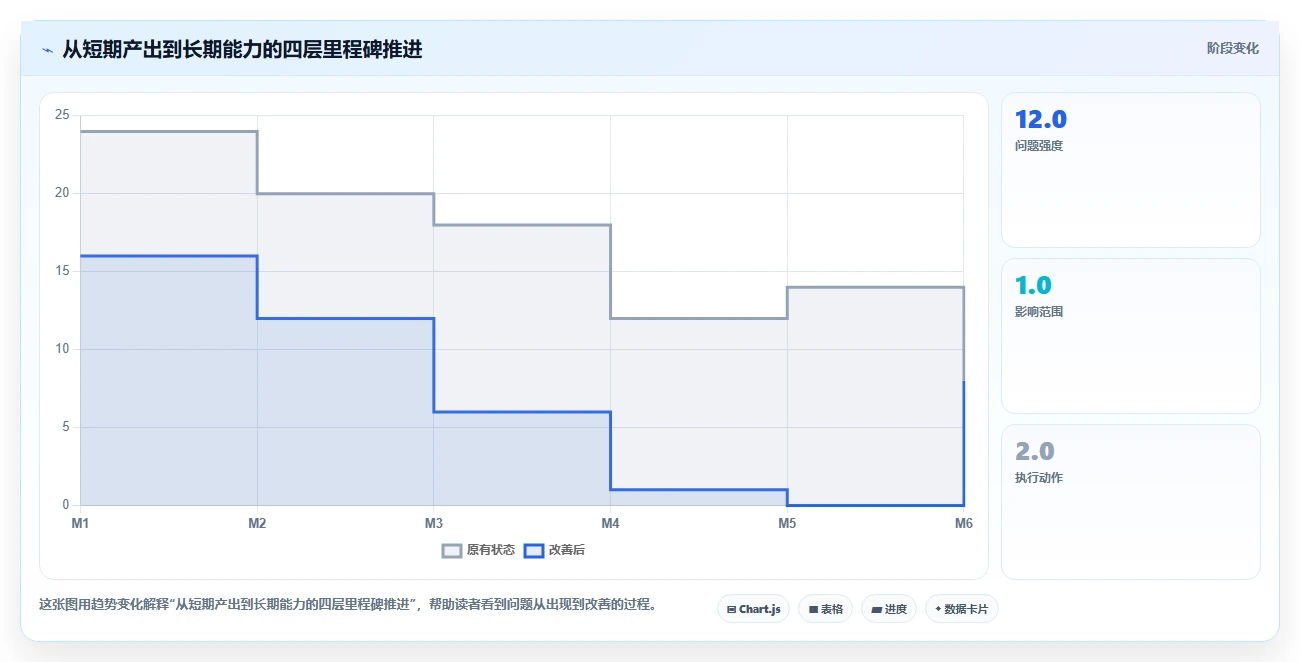Select the 执行动作 2.0 card
The width and height of the screenshot is (1300, 662).
1130,502
